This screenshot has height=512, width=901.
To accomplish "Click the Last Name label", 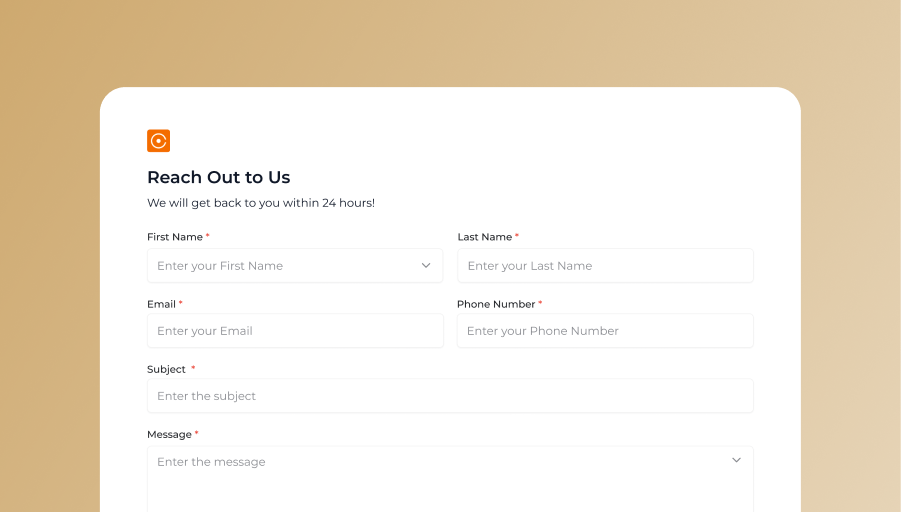I will point(484,237).
